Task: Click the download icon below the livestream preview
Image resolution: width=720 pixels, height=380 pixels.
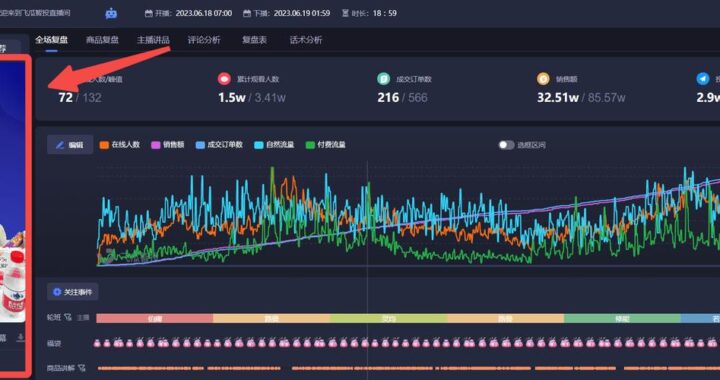Action: [20, 338]
